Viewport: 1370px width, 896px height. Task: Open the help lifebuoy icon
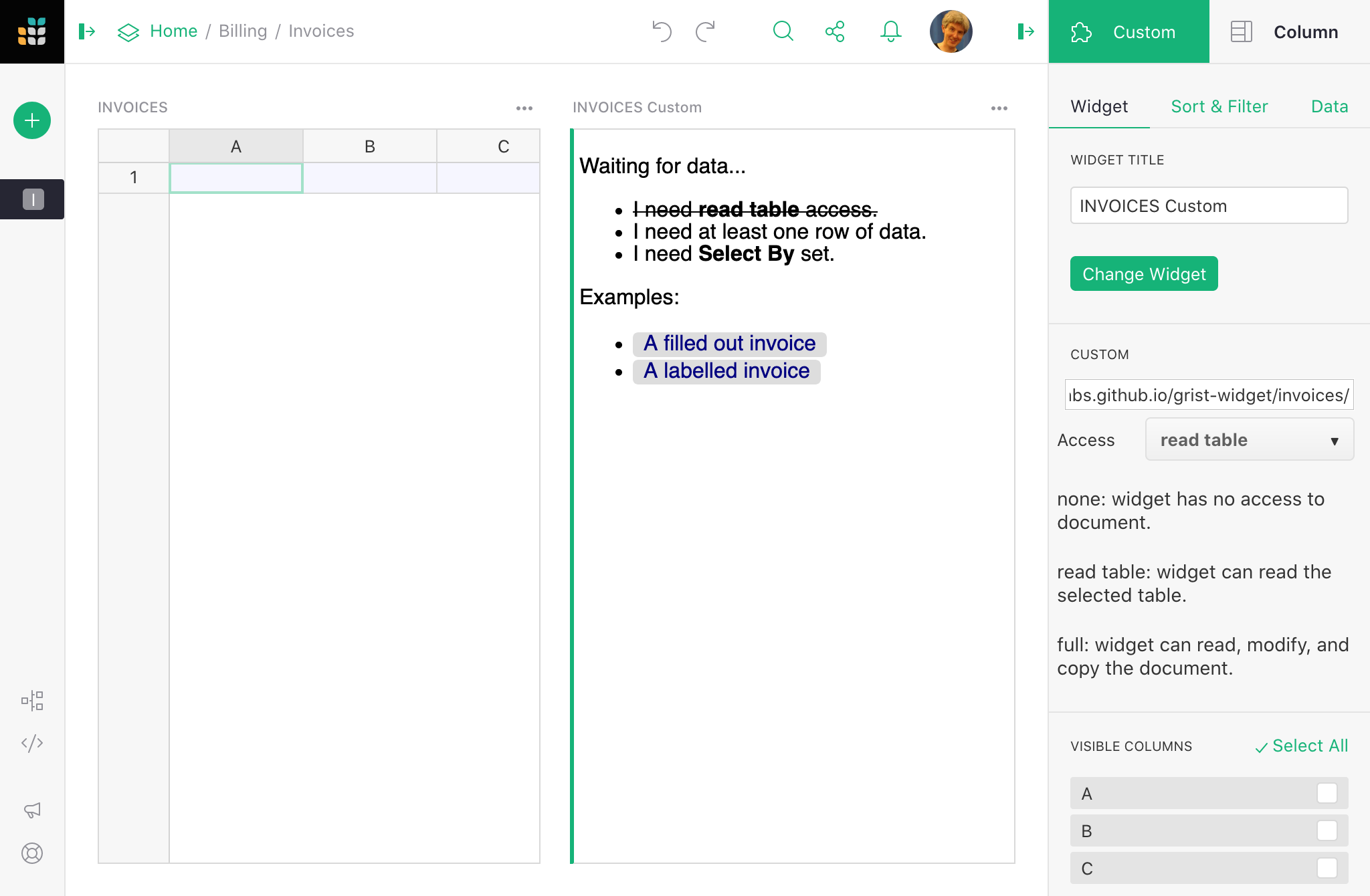pyautogui.click(x=32, y=853)
